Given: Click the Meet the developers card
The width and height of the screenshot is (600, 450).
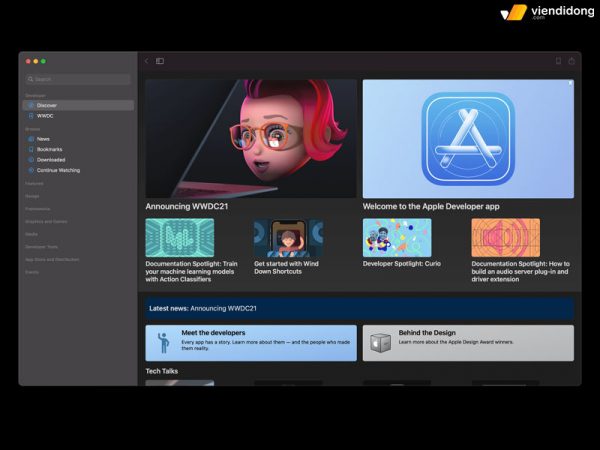Looking at the screenshot, I should (x=251, y=342).
